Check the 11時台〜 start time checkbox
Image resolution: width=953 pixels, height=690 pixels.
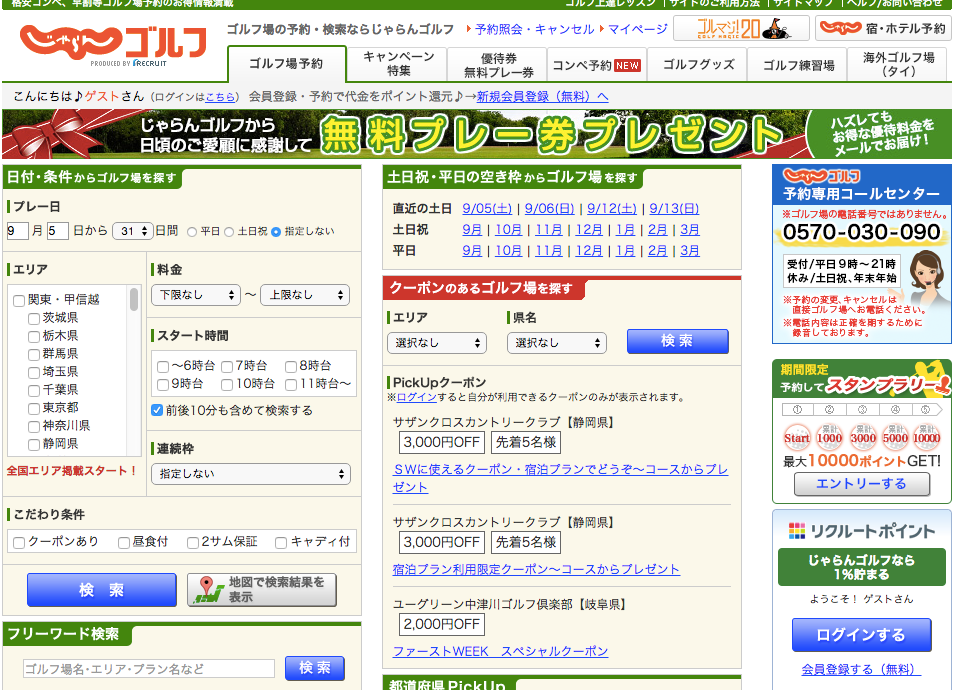[x=291, y=385]
